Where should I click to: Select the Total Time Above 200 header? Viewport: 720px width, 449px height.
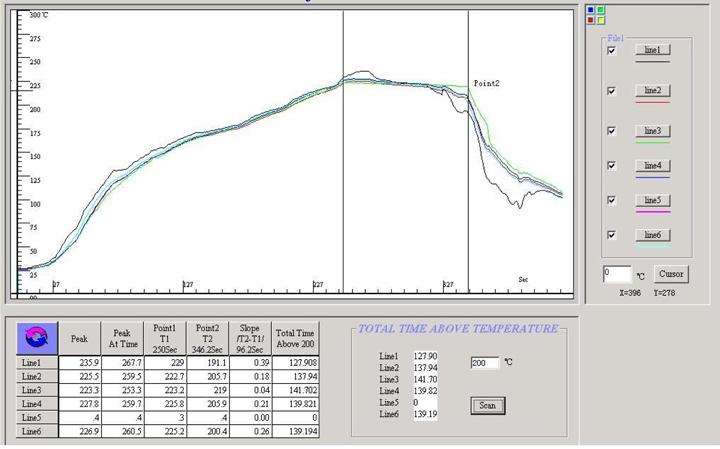pos(295,339)
